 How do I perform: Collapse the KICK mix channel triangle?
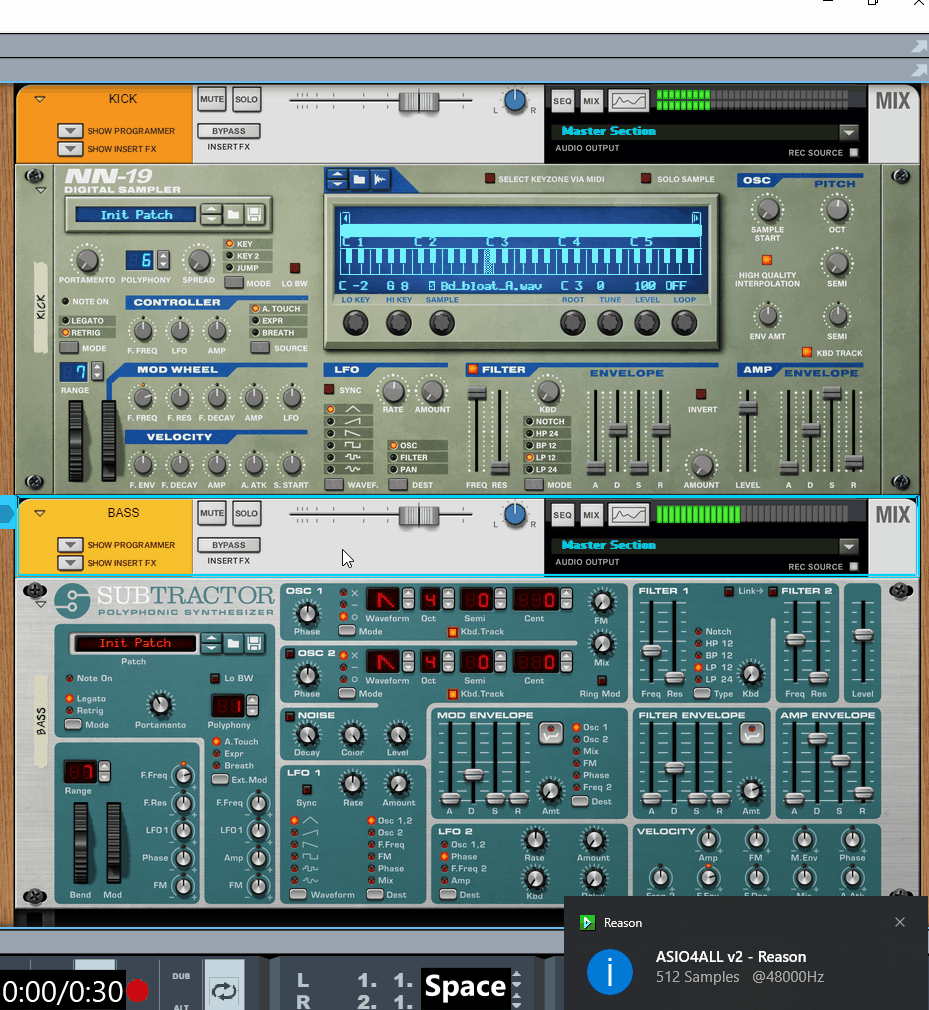coord(40,99)
